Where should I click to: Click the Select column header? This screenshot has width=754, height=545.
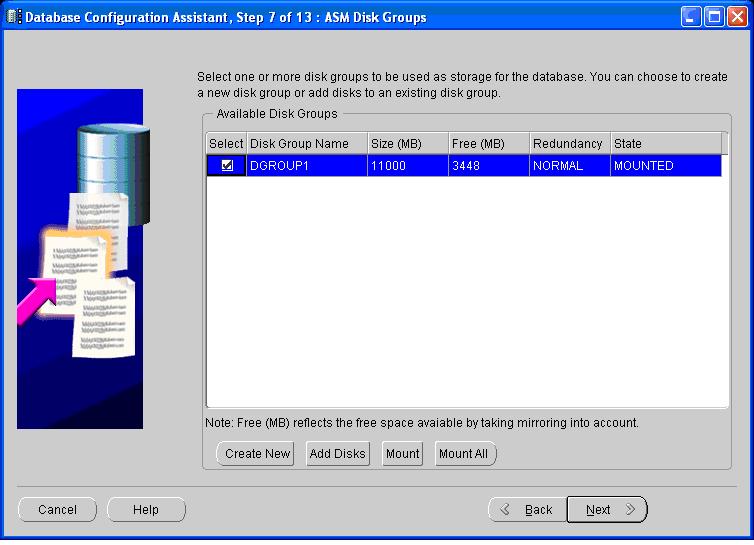[x=226, y=144]
